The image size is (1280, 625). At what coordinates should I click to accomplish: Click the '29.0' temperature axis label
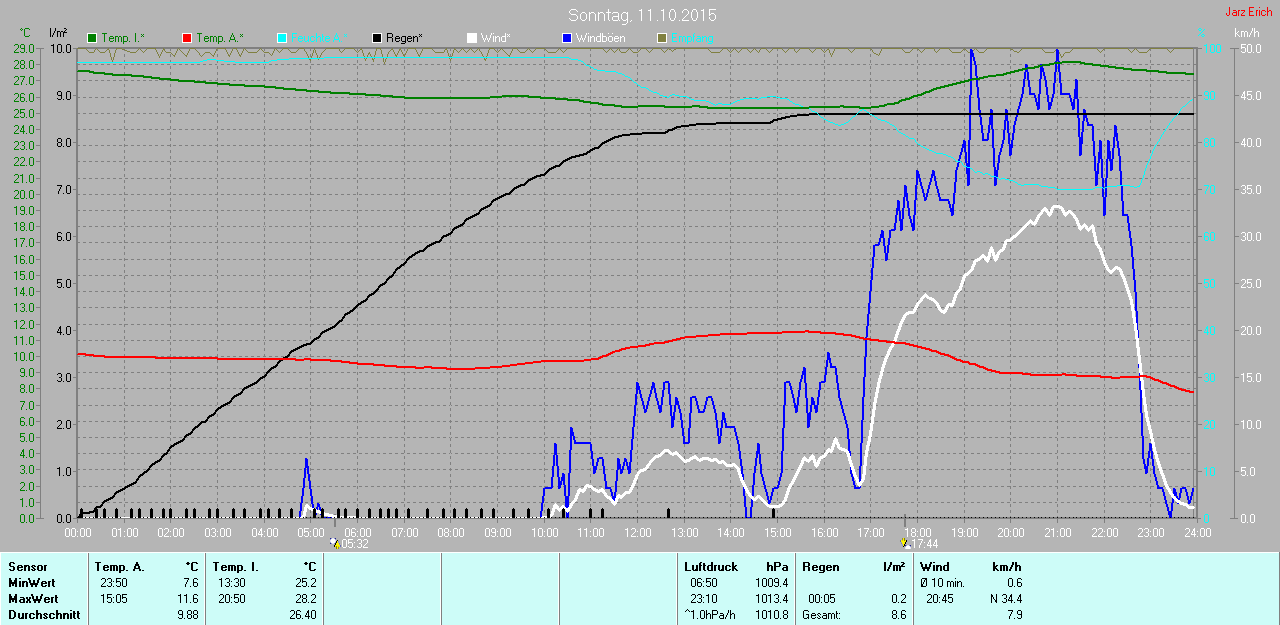(25, 48)
